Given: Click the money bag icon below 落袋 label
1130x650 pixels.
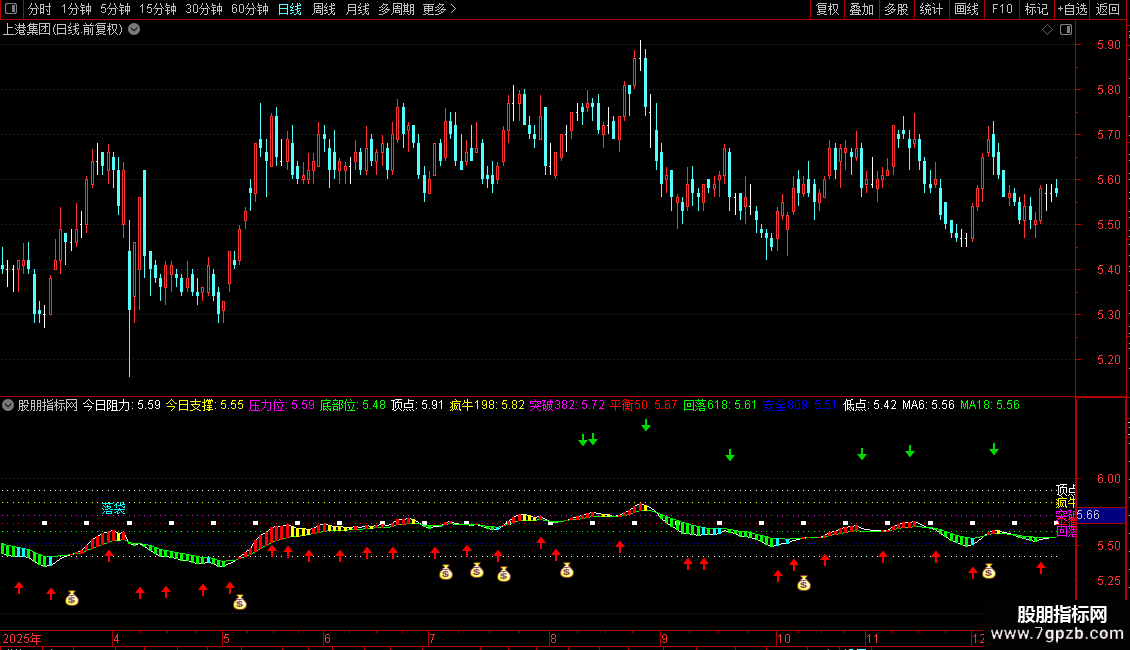Looking at the screenshot, I should coord(72,598).
